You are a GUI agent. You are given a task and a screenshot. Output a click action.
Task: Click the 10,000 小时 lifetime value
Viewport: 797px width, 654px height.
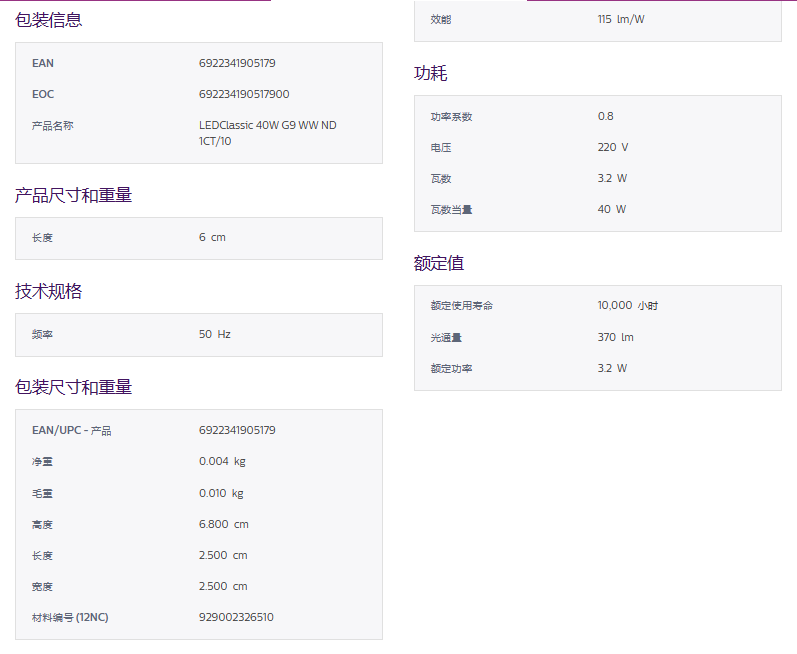(x=627, y=305)
